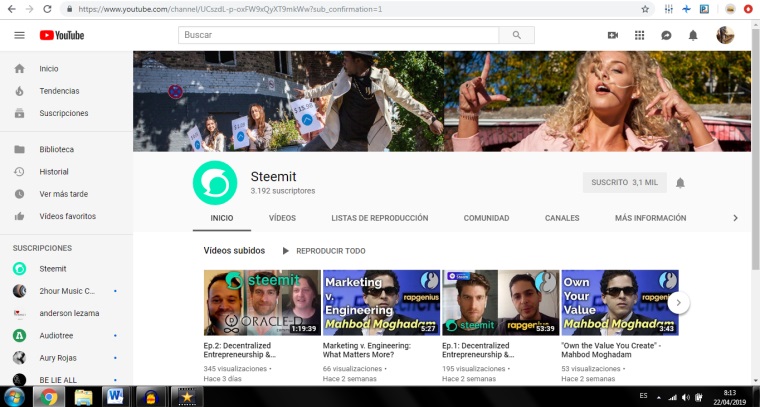Click title "Ep.2: Decentralized Entrepreneurship &..."
This screenshot has width=760, height=407.
click(240, 350)
